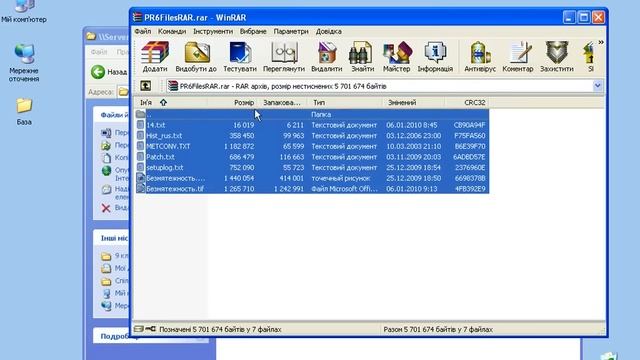Select the Patch.txt file row
The width and height of the screenshot is (640, 360).
tap(312, 157)
